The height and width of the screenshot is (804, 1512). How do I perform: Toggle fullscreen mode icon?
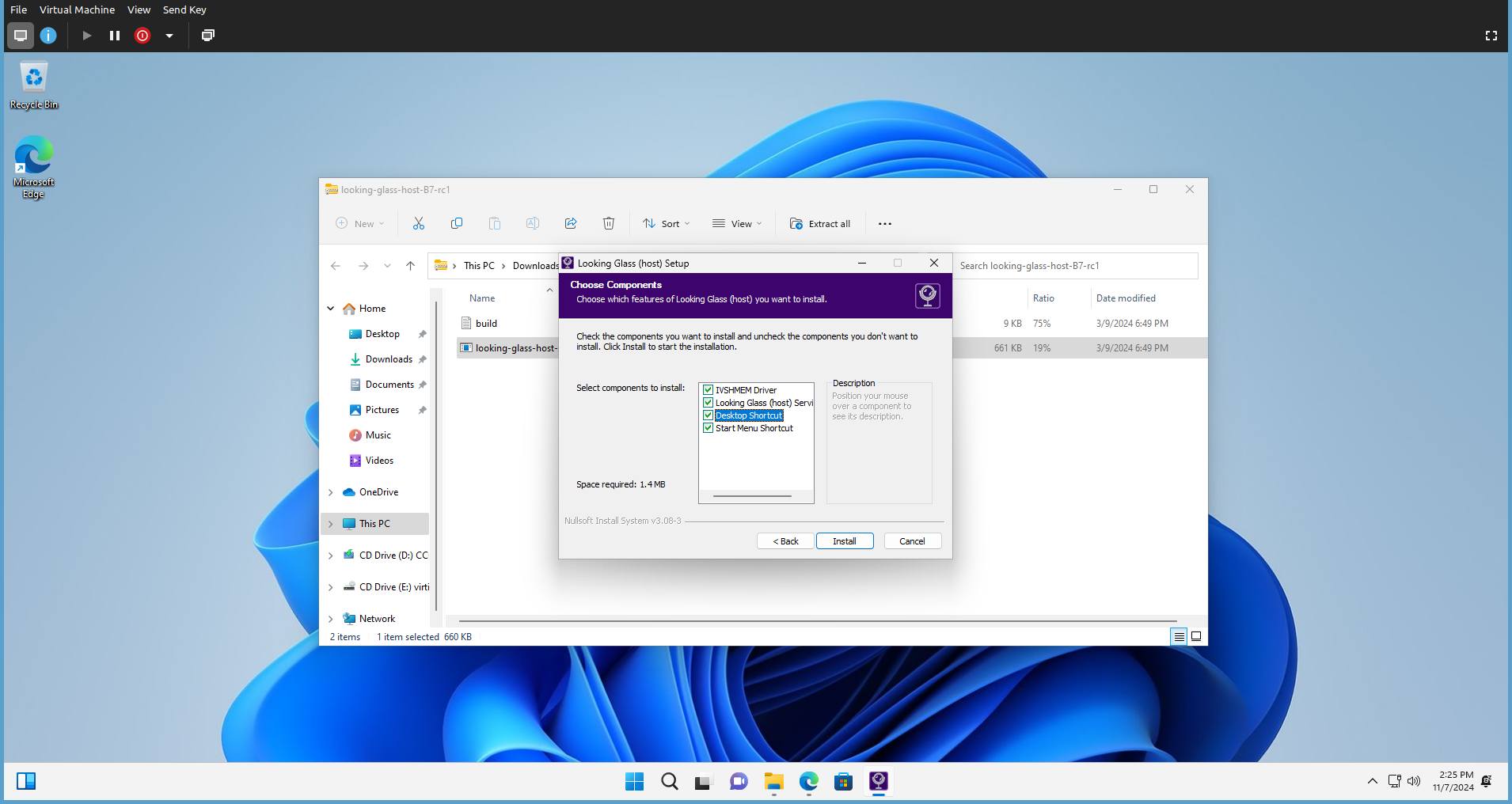pos(1491,36)
